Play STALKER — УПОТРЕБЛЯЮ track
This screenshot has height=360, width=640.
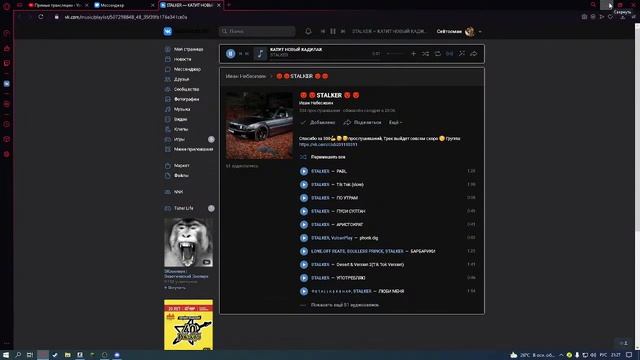pos(304,278)
